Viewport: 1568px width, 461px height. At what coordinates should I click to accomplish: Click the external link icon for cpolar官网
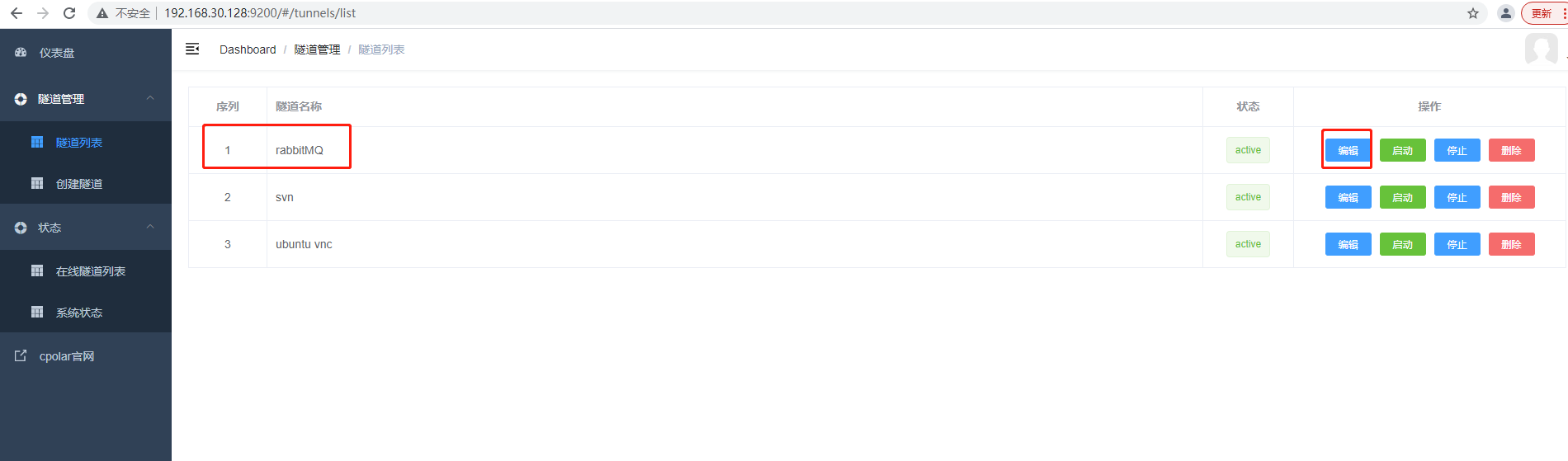21,356
